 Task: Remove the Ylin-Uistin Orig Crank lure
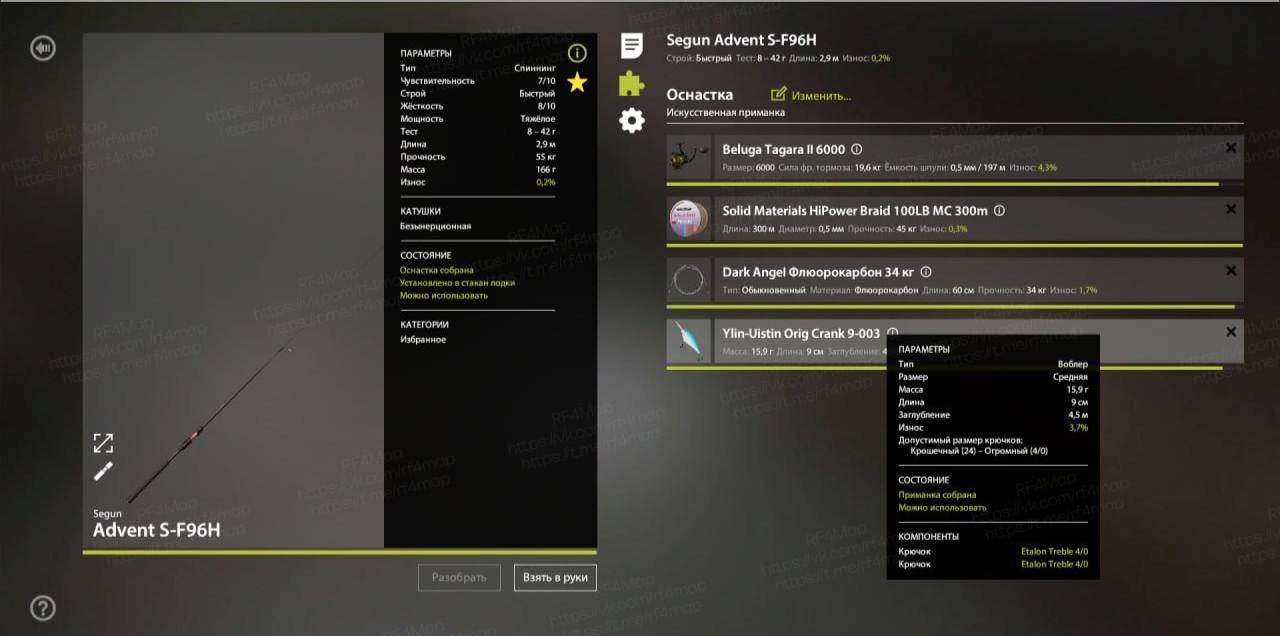pos(1231,332)
